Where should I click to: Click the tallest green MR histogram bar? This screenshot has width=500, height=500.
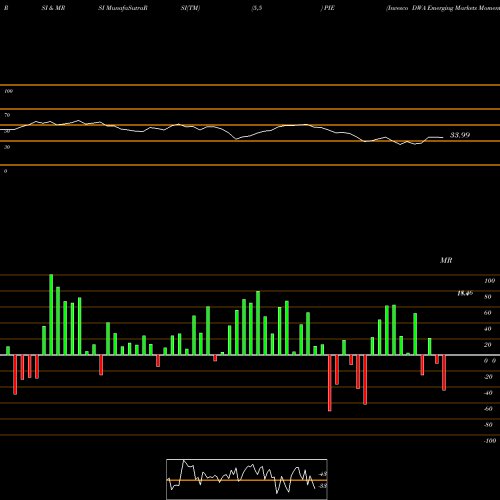click(x=51, y=315)
